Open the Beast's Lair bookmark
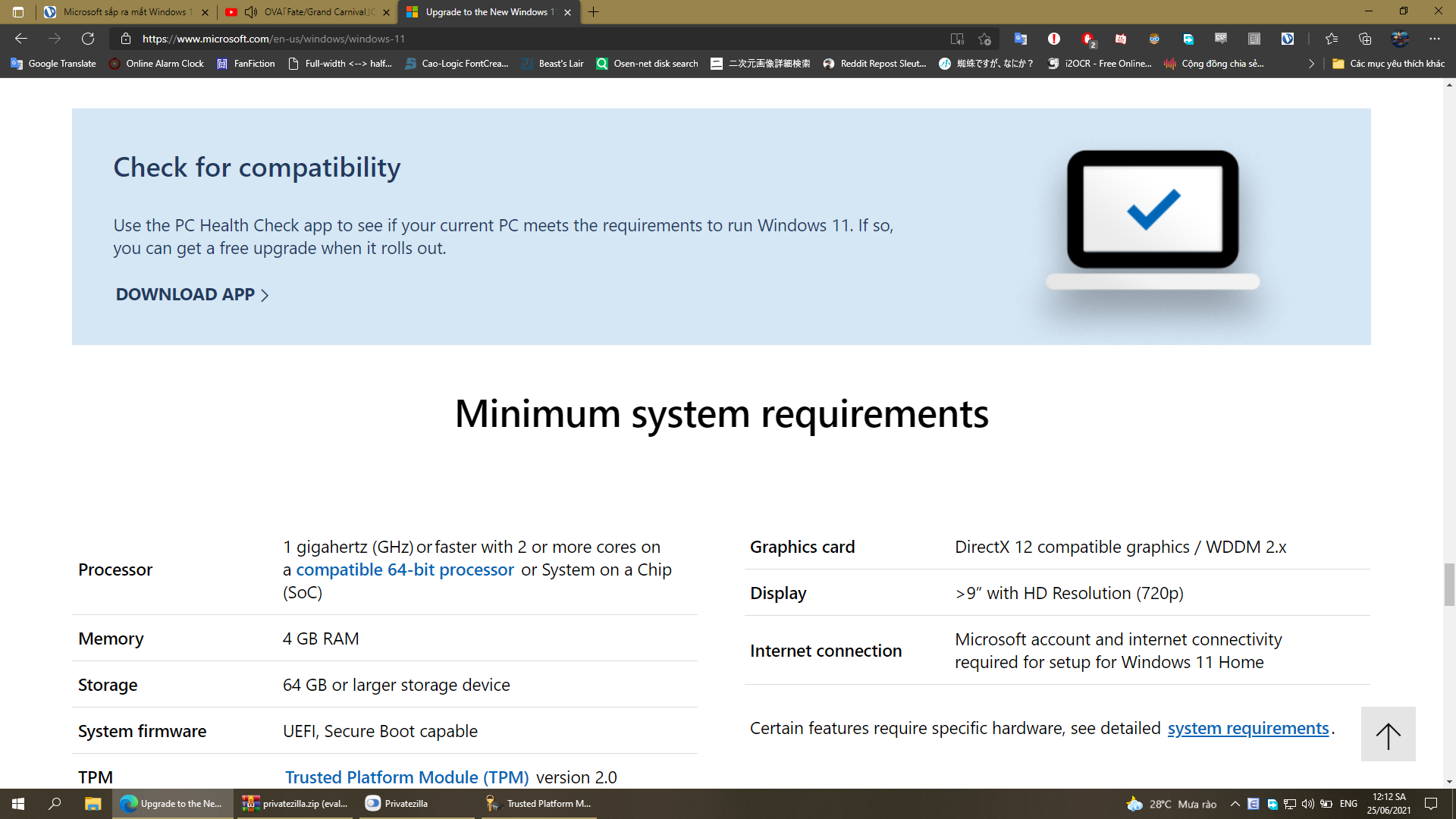 [x=552, y=64]
